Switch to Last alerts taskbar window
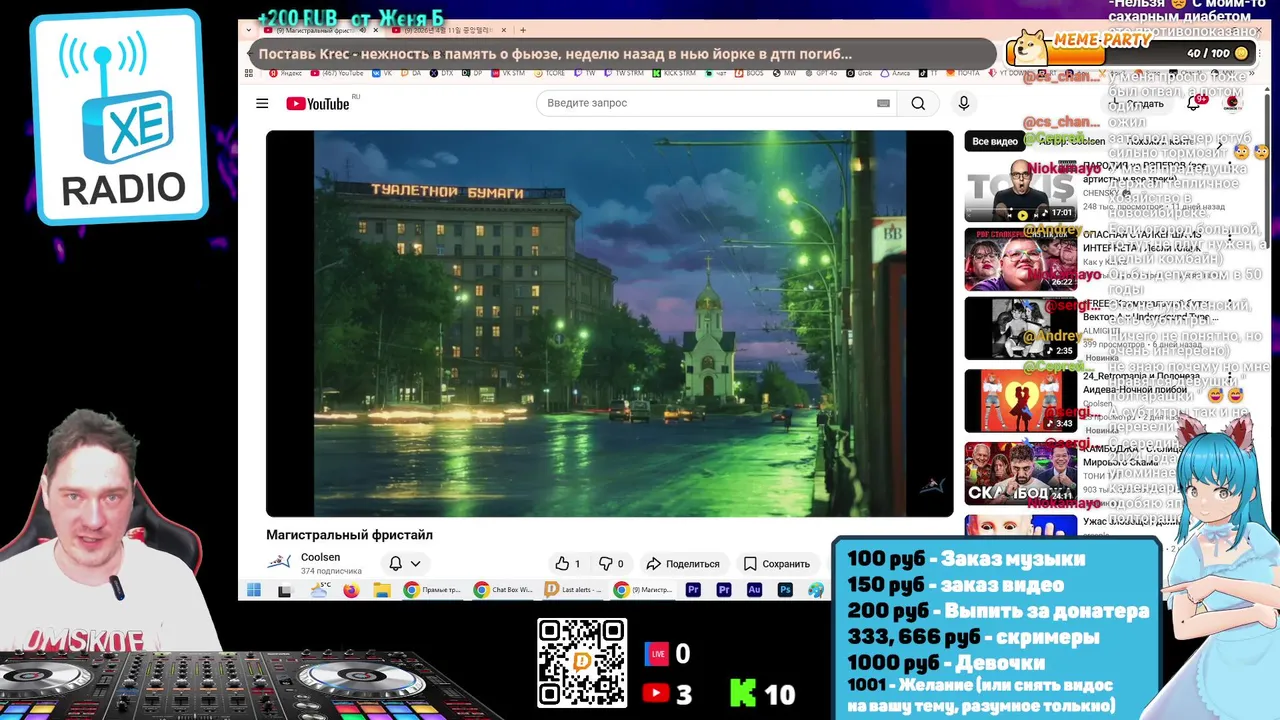Viewport: 1280px width, 720px height. pos(573,590)
